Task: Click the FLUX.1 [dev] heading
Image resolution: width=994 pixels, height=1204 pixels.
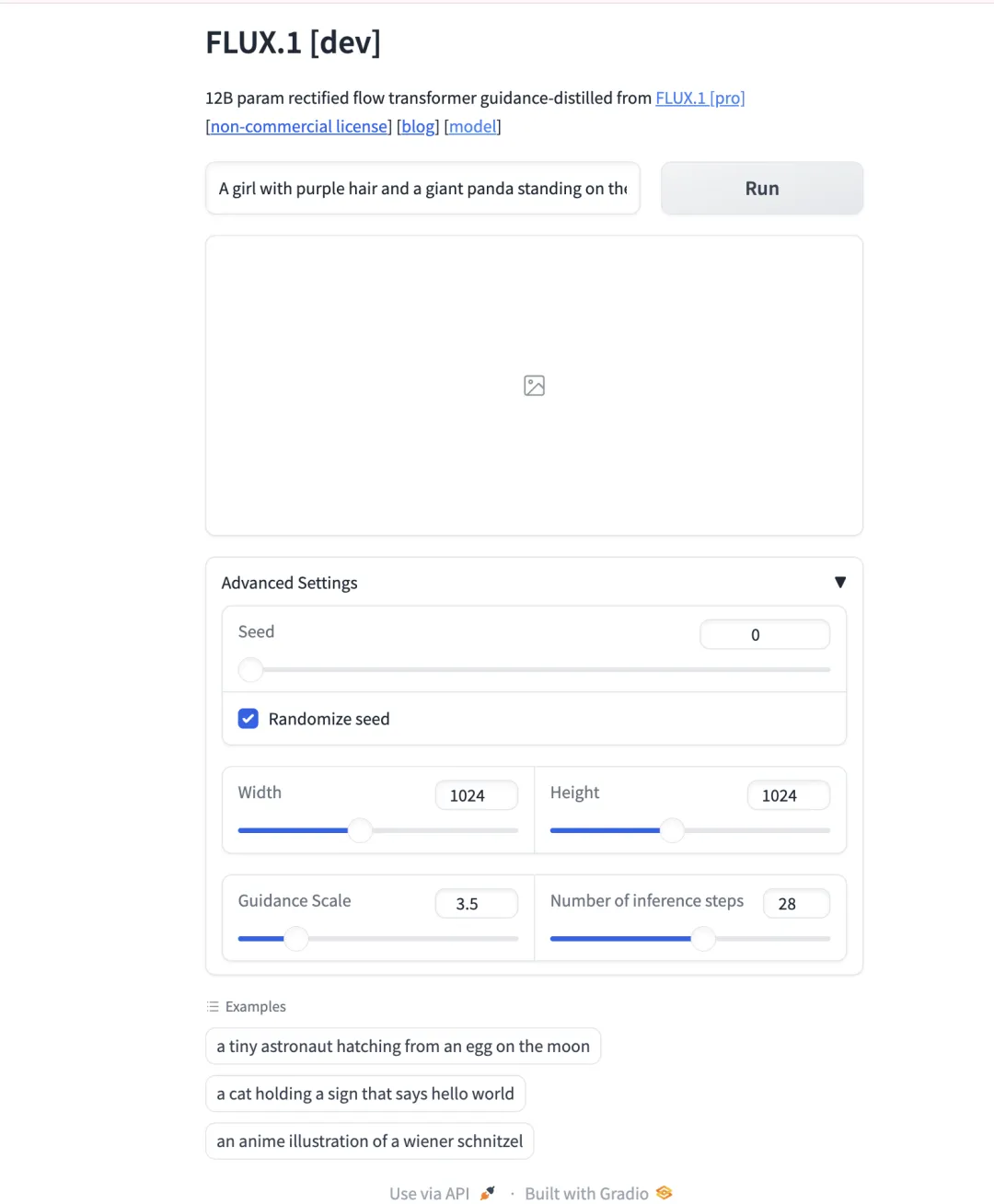Action: pyautogui.click(x=294, y=42)
